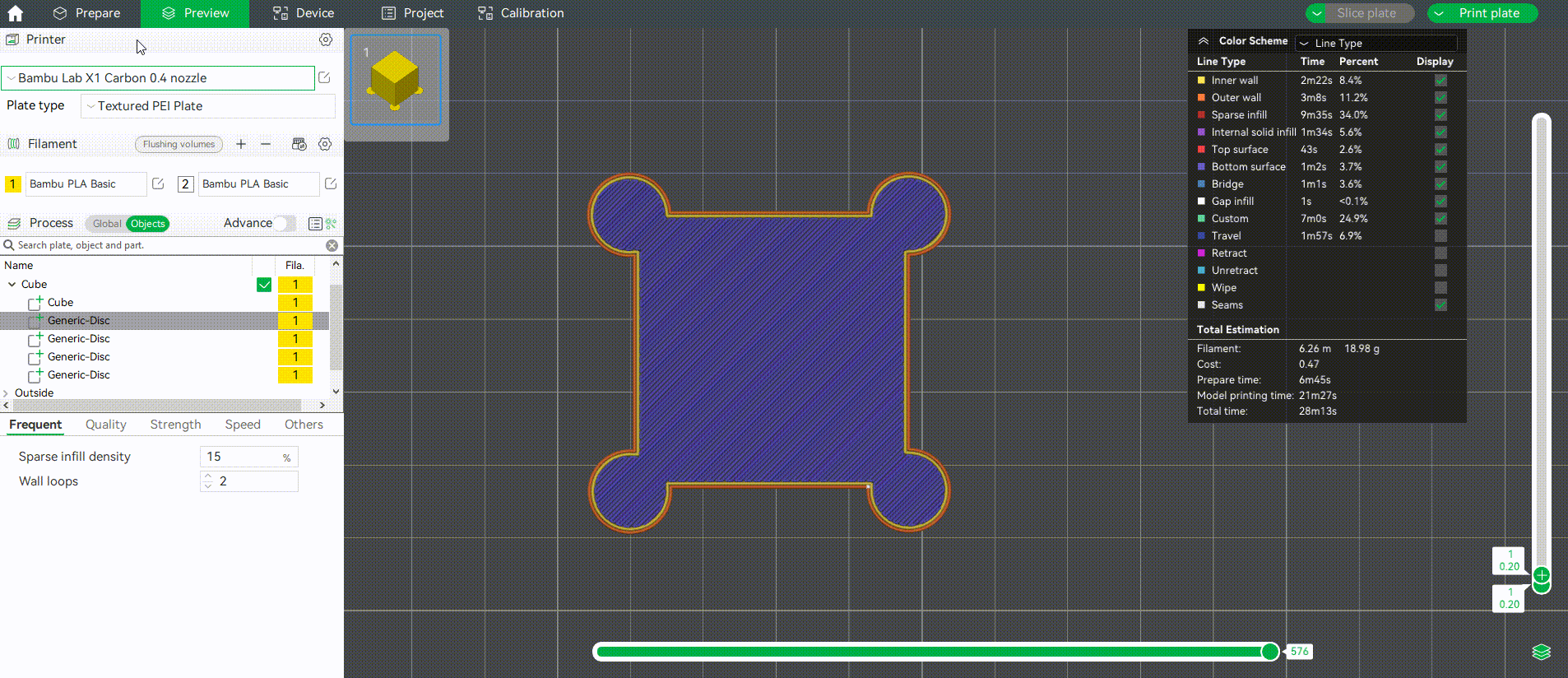This screenshot has height=678, width=1568.
Task: Toggle Travel display checkbox
Action: (1440, 235)
